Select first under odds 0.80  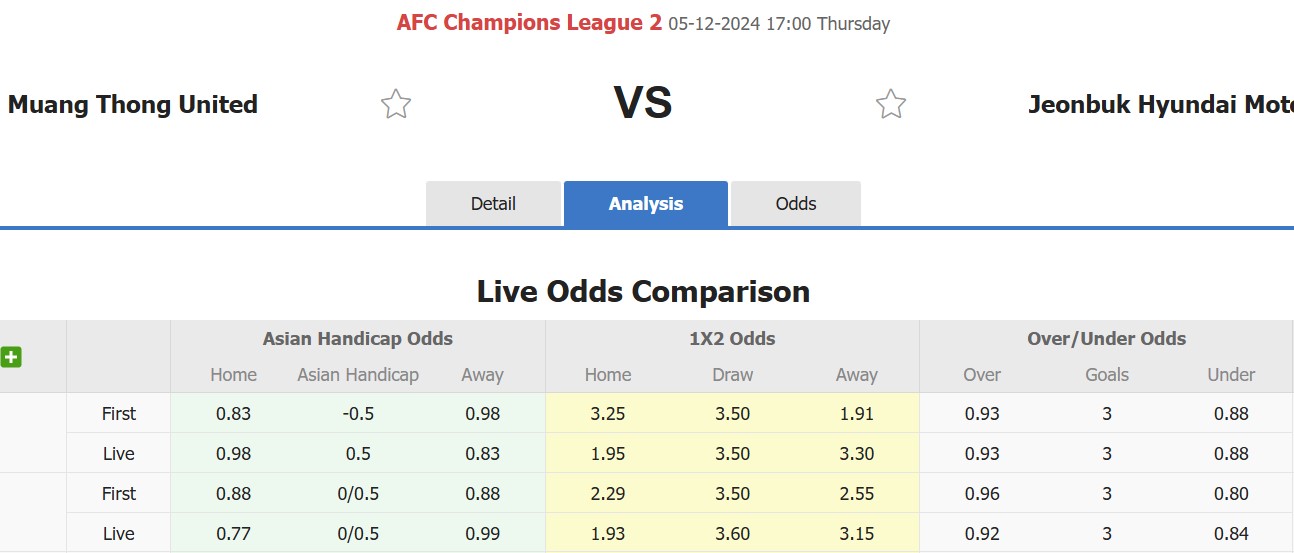click(x=1231, y=493)
